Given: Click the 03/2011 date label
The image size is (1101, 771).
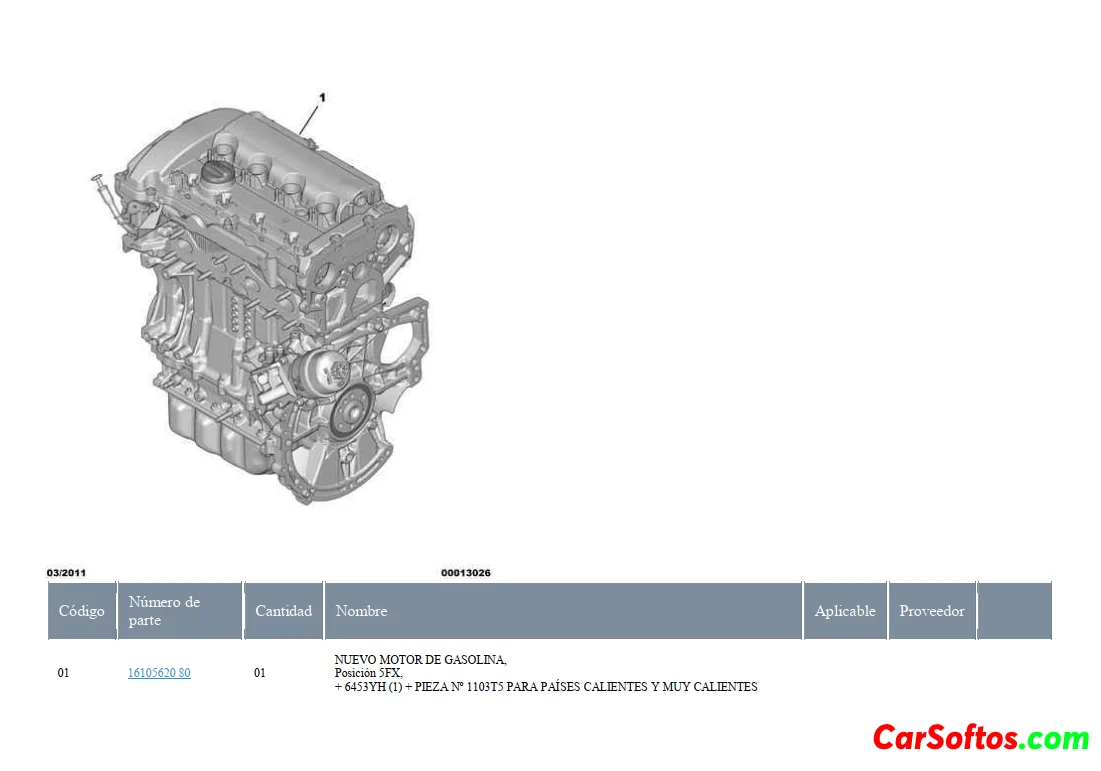Looking at the screenshot, I should [66, 573].
